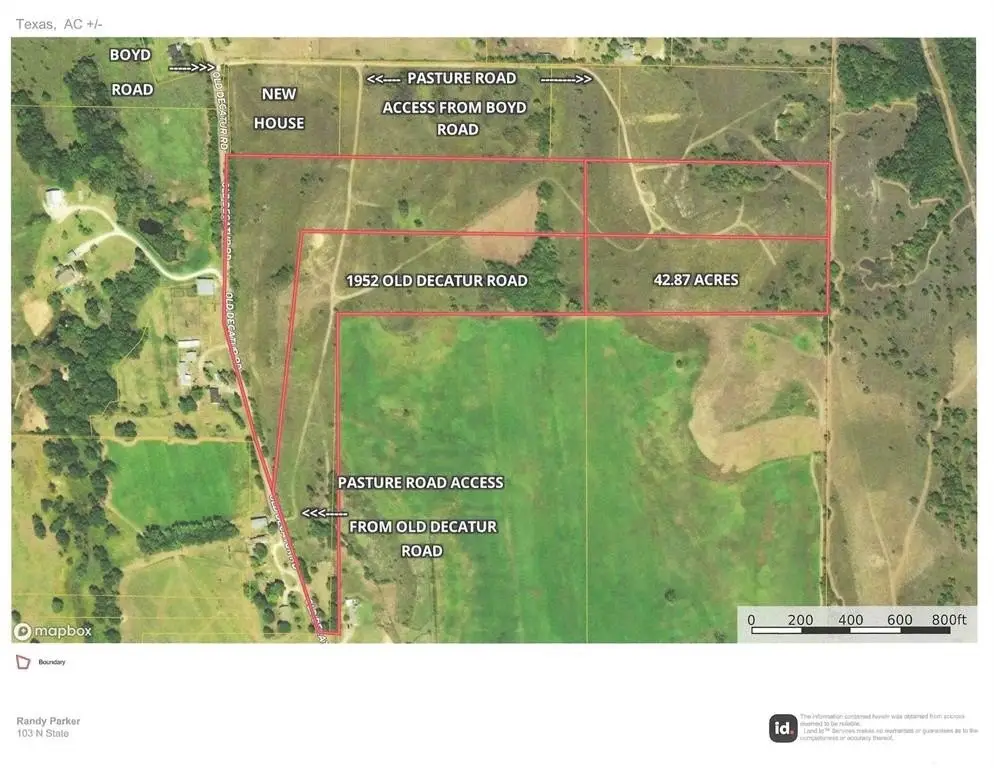Click the ACCESS FROM BOYD ROAD text
This screenshot has width=994, height=768.
coord(456,118)
